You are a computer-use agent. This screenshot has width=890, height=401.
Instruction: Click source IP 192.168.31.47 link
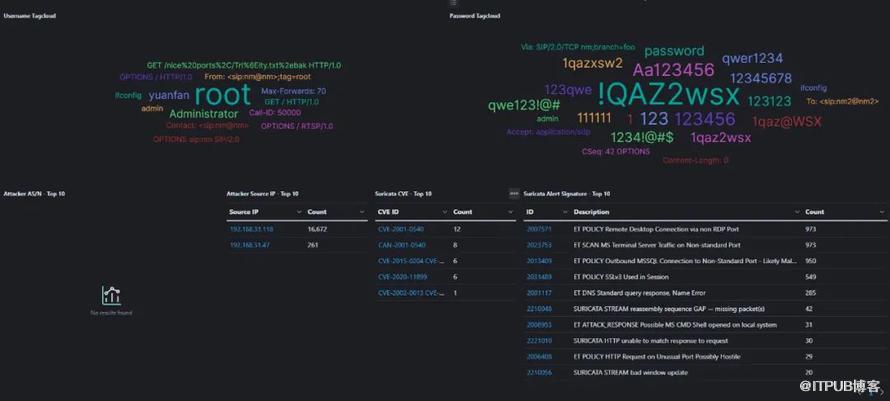coord(249,245)
